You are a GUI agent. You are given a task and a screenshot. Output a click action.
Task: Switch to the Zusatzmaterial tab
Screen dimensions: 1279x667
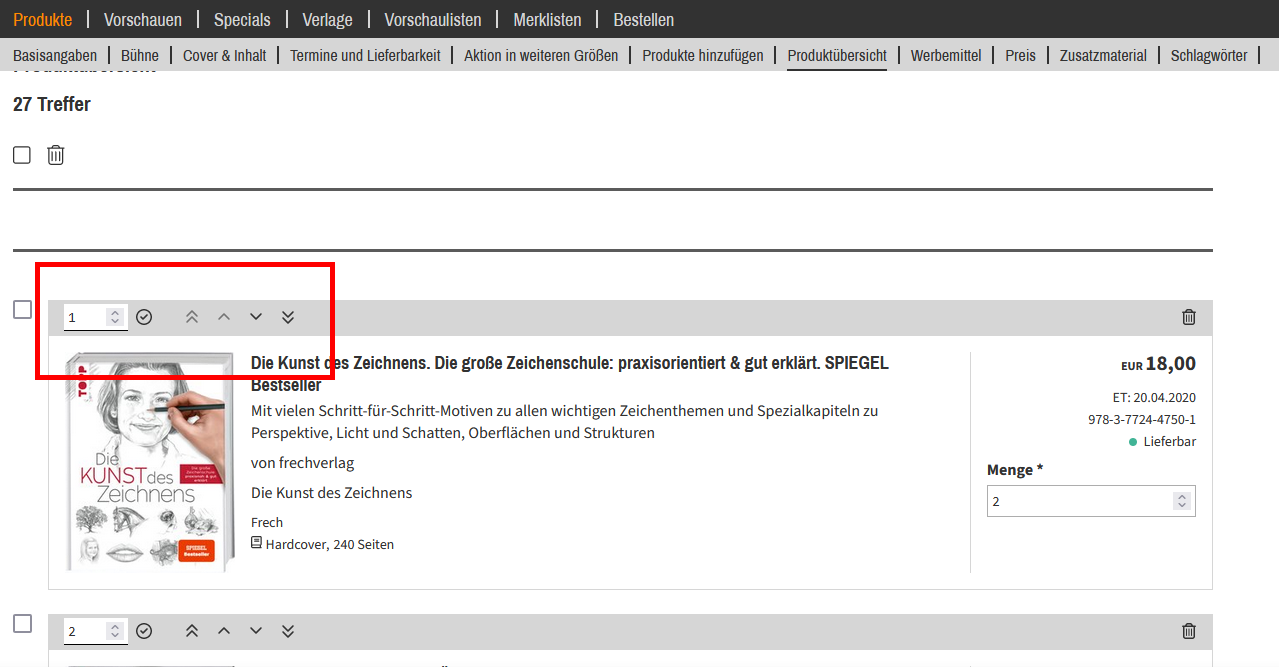coord(1104,55)
